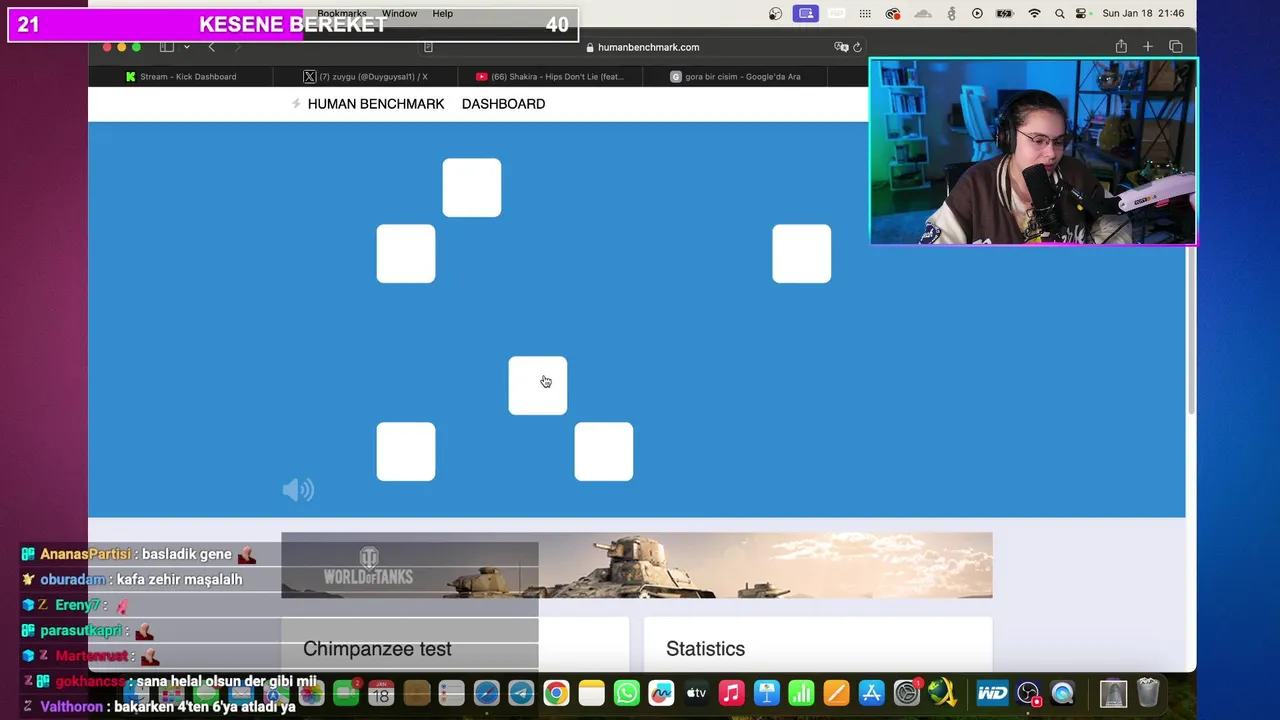Open the Wi-Fi menu bar icon
Viewport: 1280px width, 720px height.
[1034, 13]
